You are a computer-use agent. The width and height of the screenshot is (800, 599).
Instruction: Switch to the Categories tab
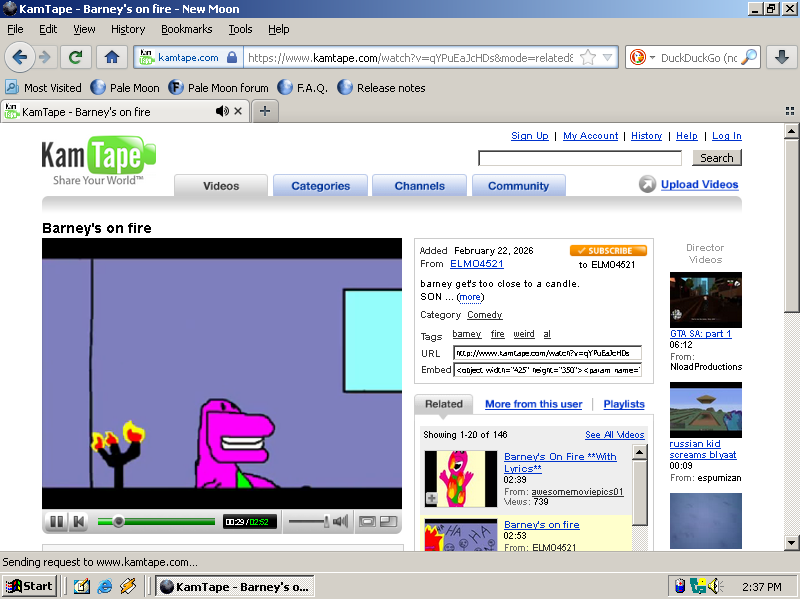point(320,186)
